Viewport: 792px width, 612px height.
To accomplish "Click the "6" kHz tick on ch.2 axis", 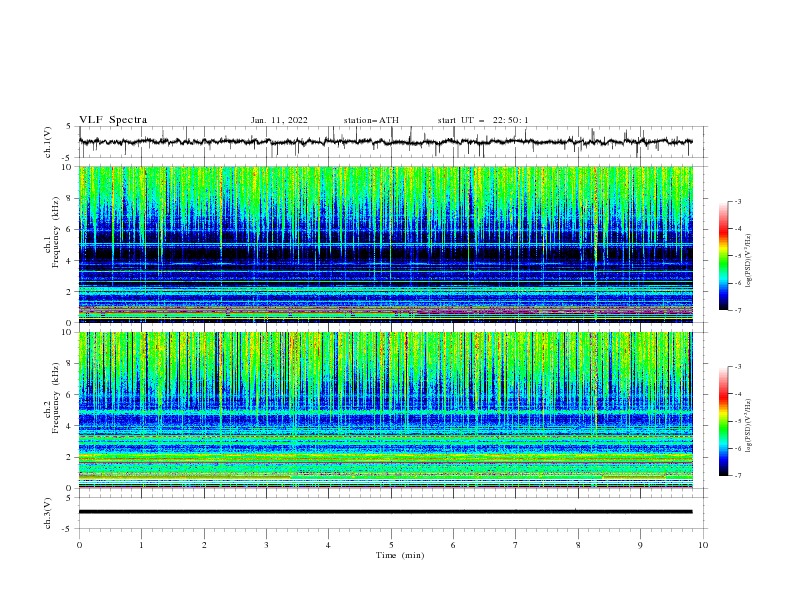I will tap(70, 395).
